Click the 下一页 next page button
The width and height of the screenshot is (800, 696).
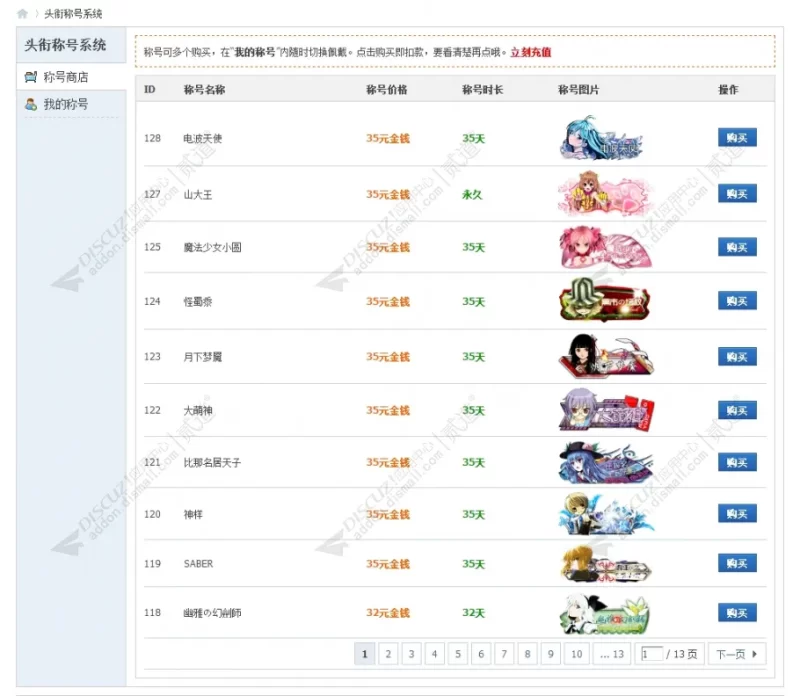(x=736, y=654)
